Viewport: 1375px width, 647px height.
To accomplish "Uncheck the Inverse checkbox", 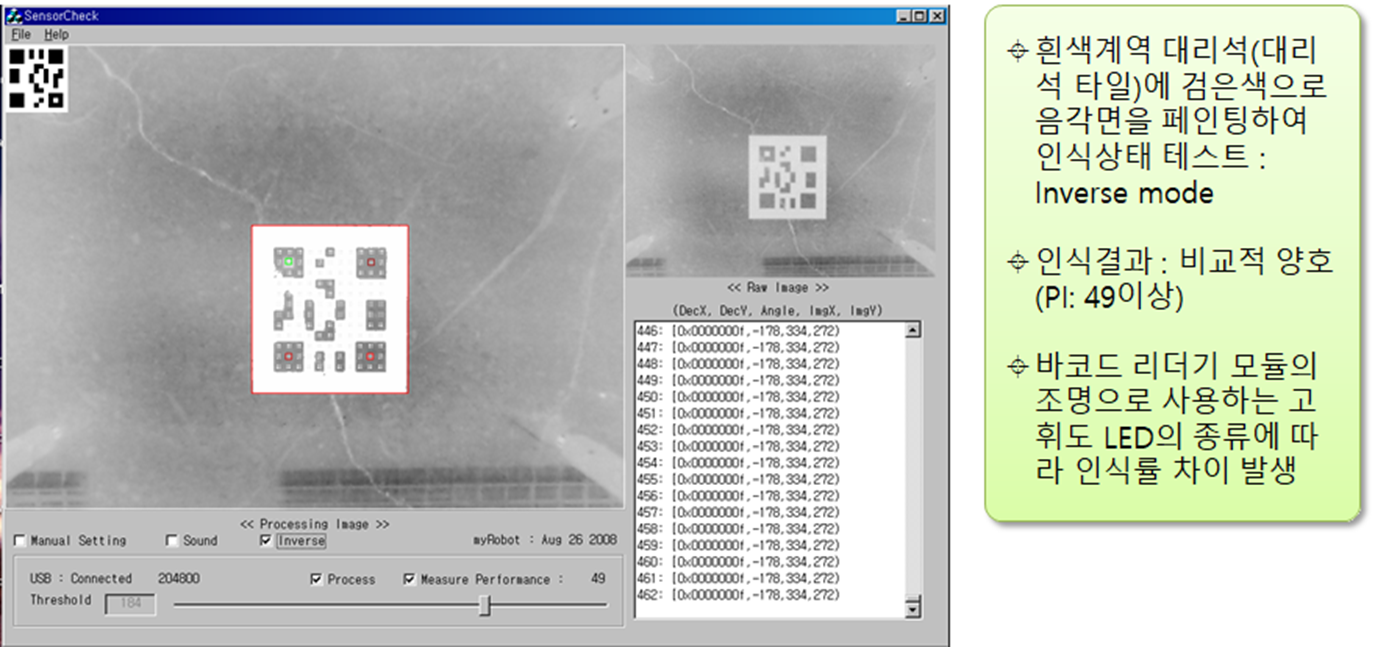I will pyautogui.click(x=265, y=541).
